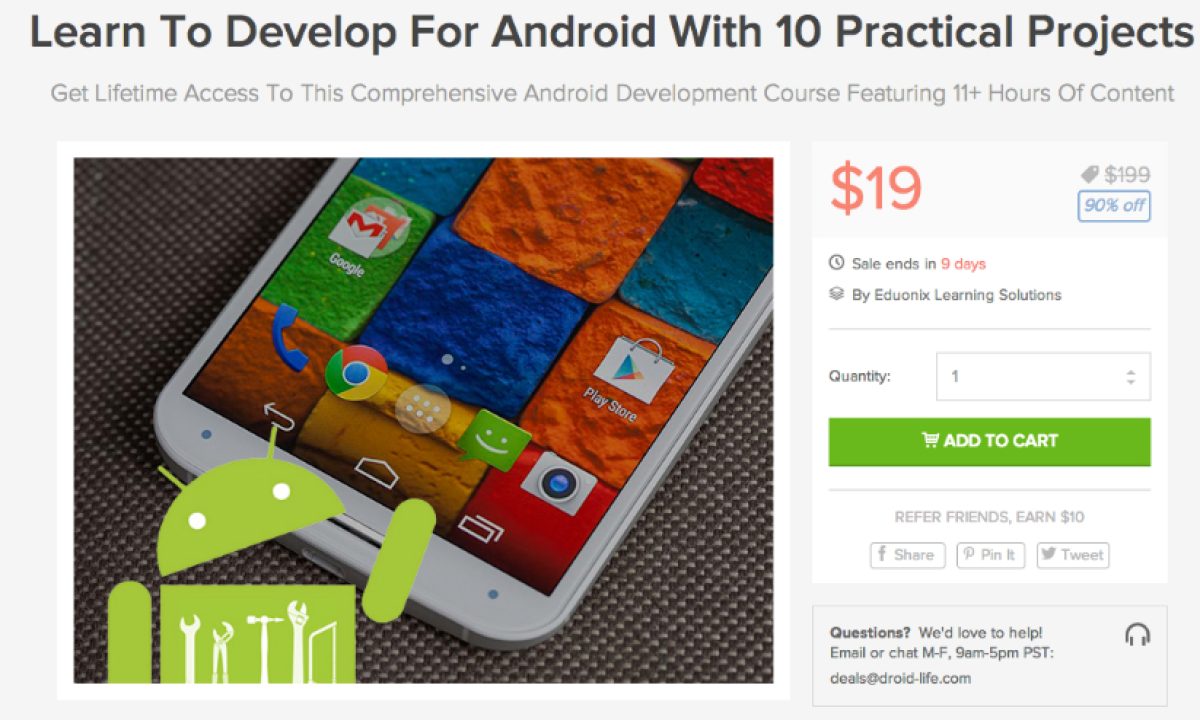Click the price tag icon beside $199
Viewport: 1200px width, 720px height.
tap(1090, 175)
